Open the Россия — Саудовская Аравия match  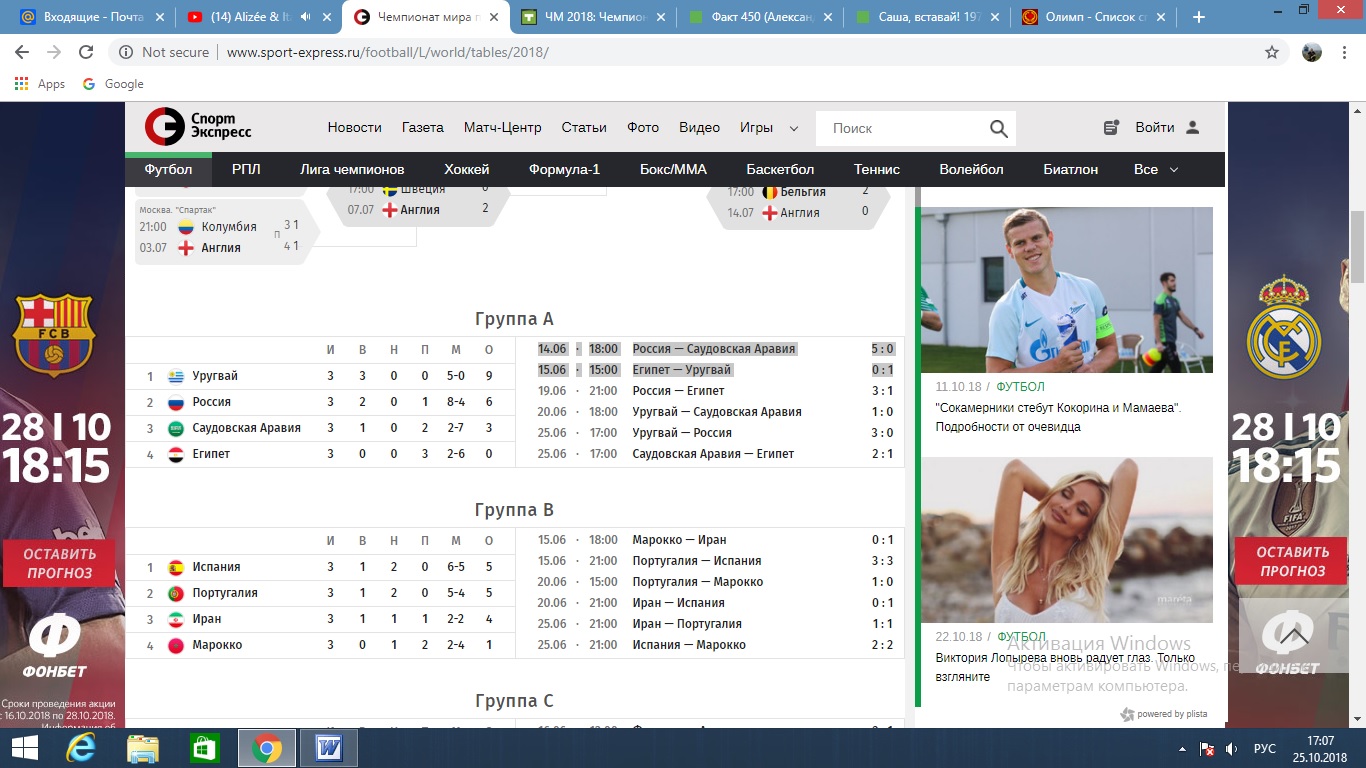[714, 349]
